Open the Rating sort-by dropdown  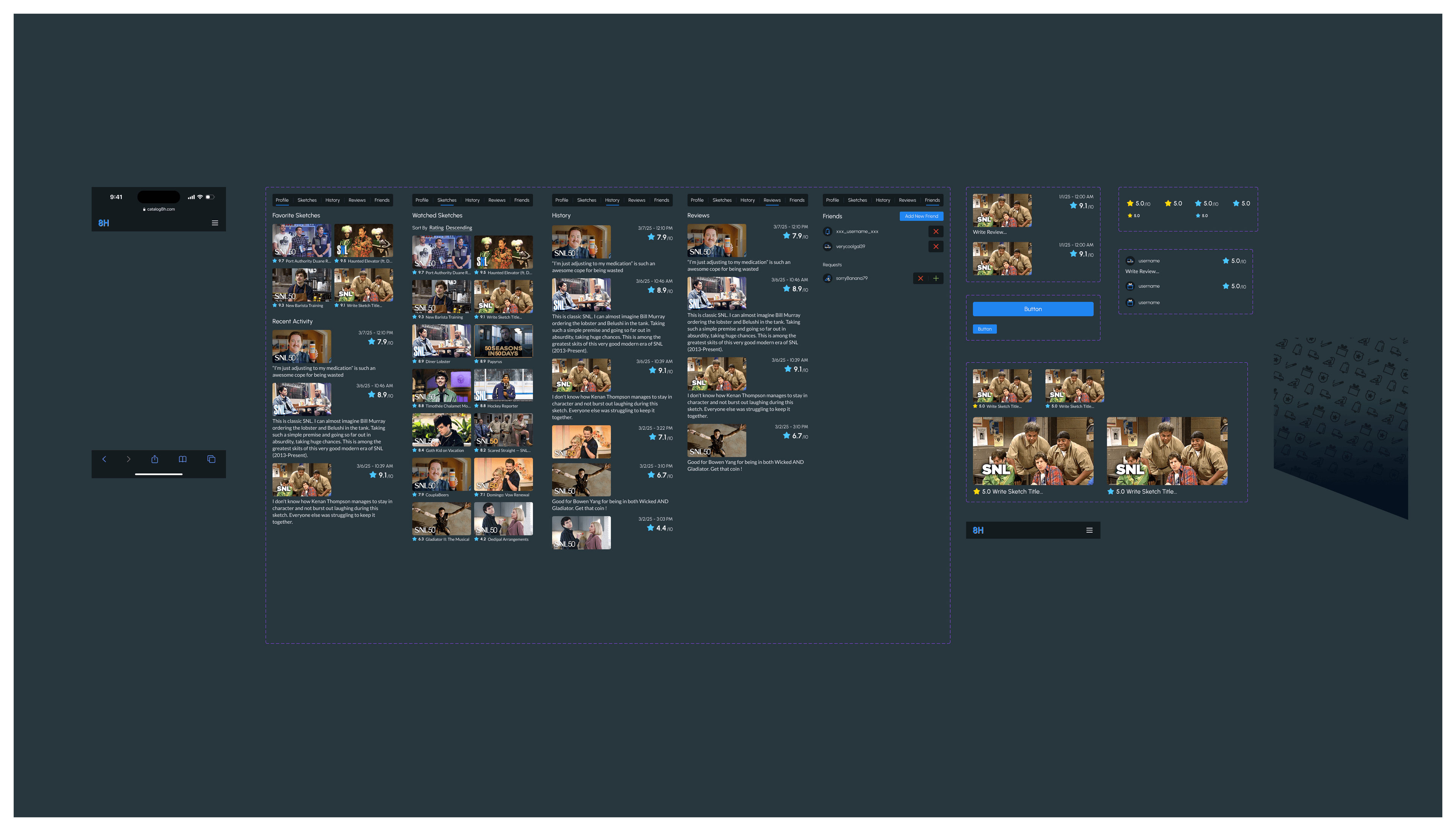tap(436, 228)
